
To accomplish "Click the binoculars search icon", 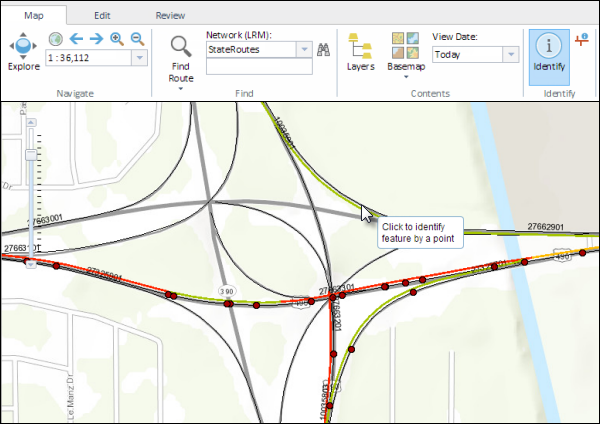I will (323, 50).
